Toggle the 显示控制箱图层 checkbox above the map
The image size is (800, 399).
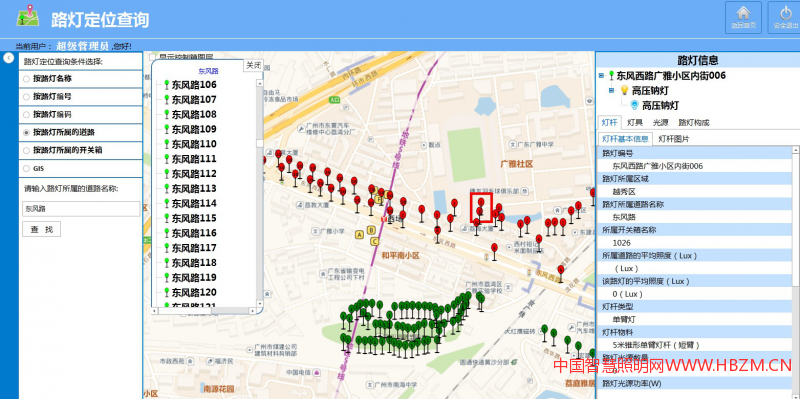click(154, 57)
